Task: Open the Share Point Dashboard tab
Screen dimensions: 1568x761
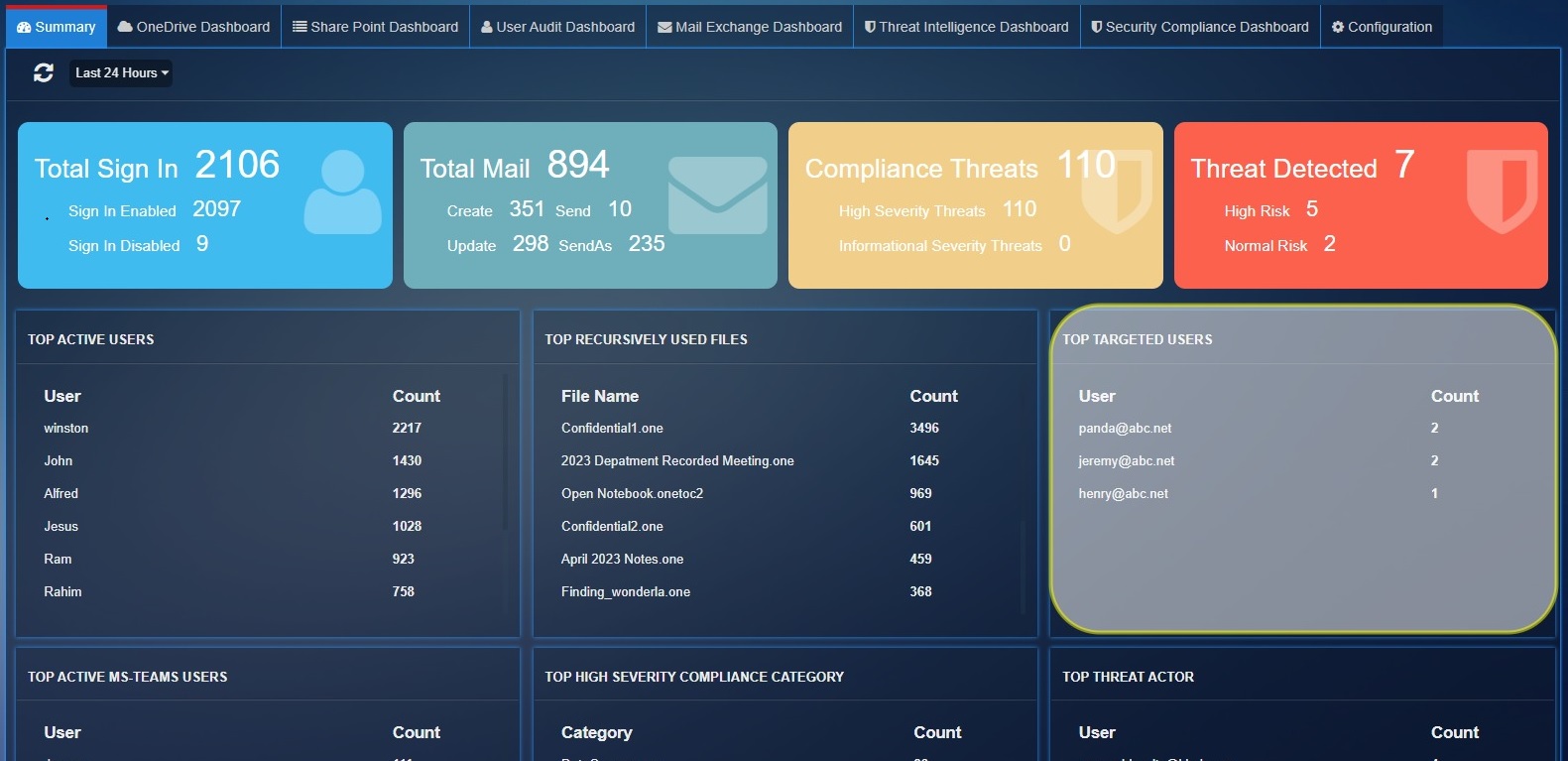Action: [x=375, y=27]
